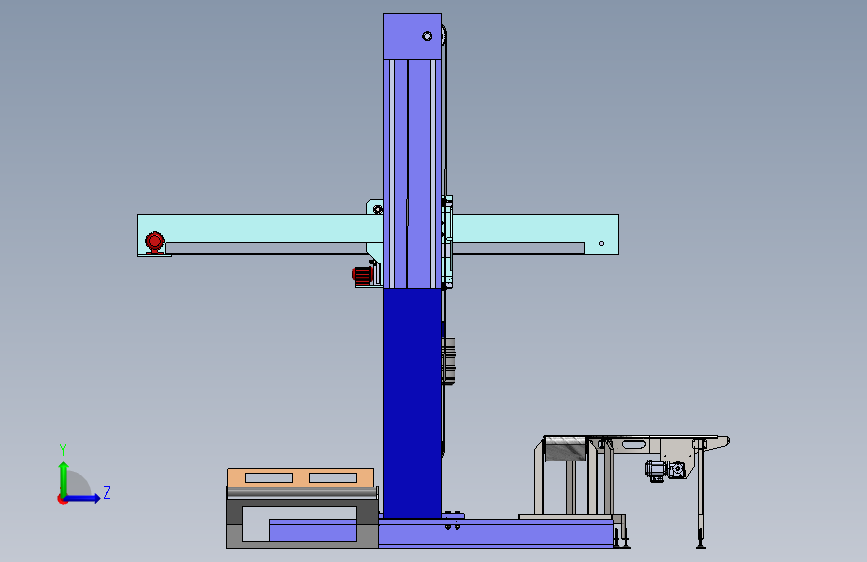Select the red motor at beam's left end

[x=155, y=242]
